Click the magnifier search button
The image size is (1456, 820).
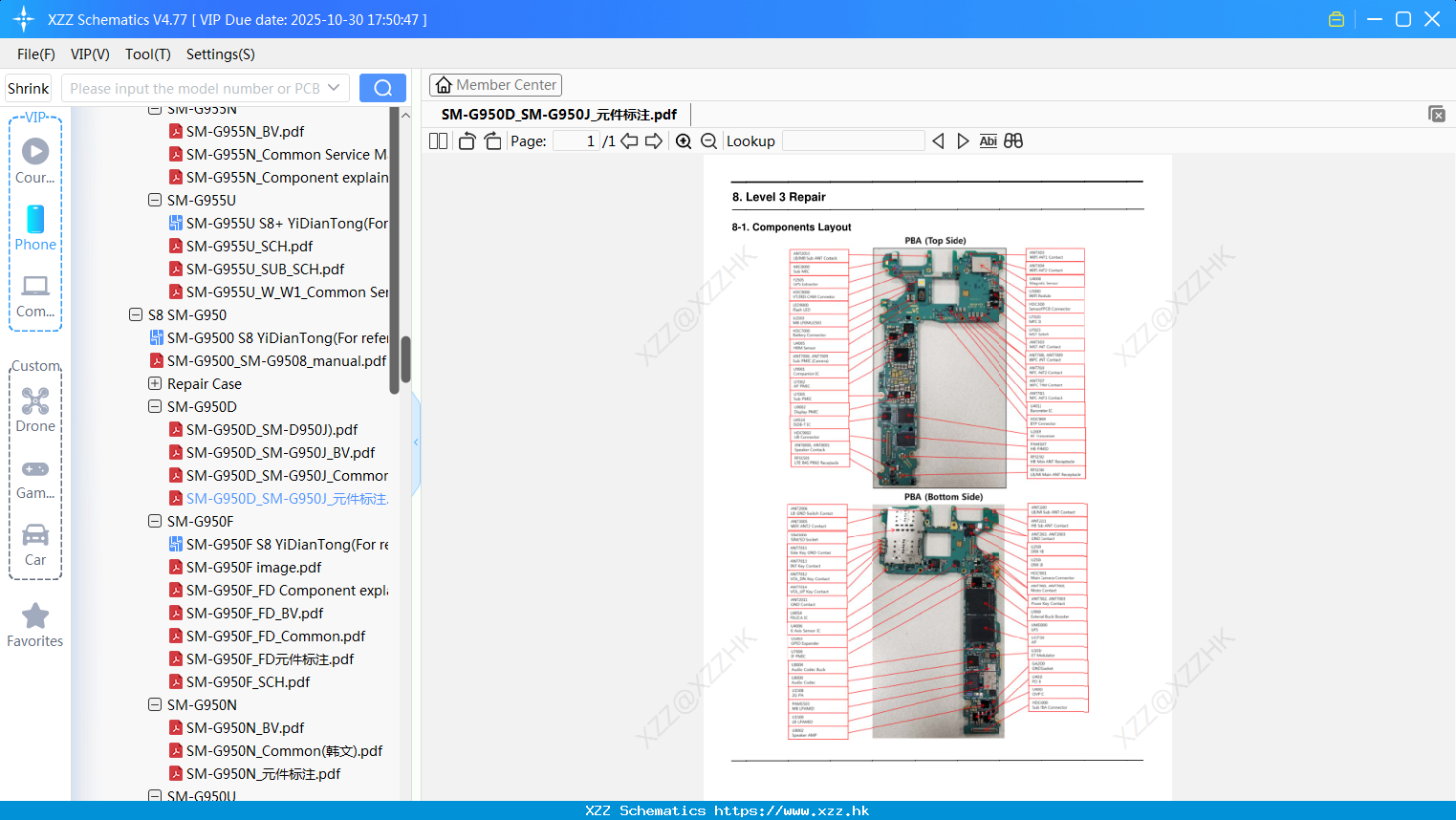point(382,88)
